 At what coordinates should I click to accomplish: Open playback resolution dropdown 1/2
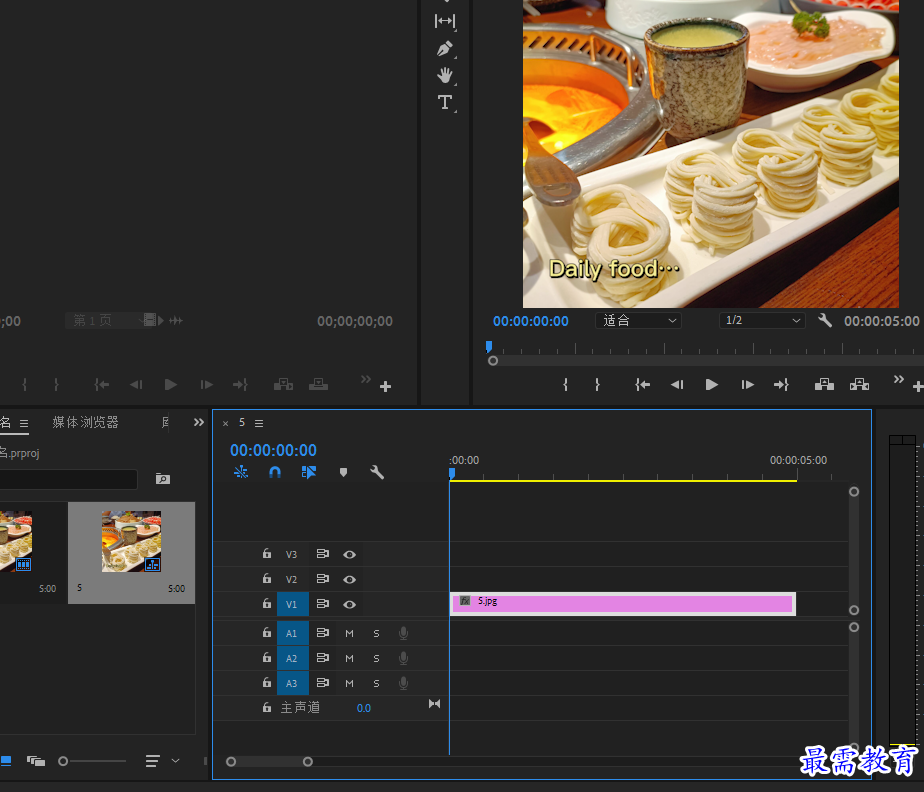click(762, 321)
